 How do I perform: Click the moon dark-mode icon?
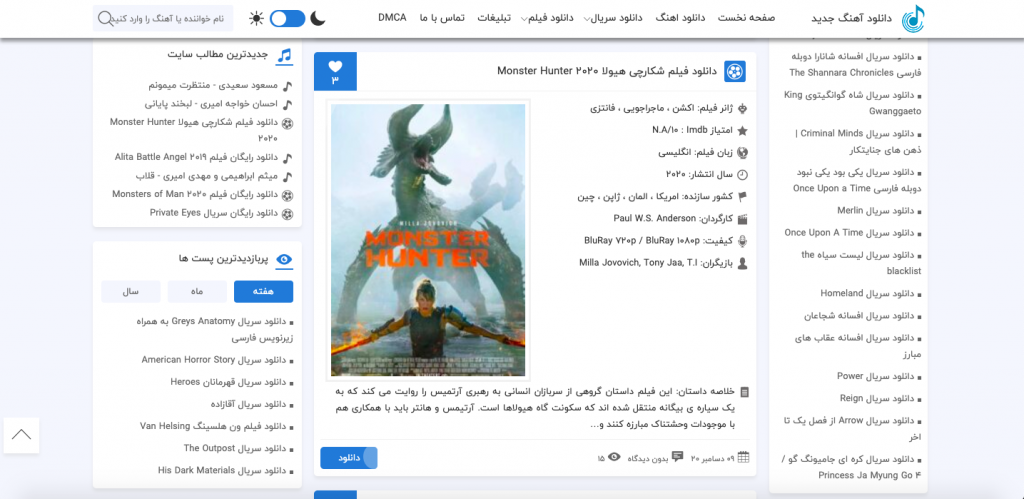[317, 18]
